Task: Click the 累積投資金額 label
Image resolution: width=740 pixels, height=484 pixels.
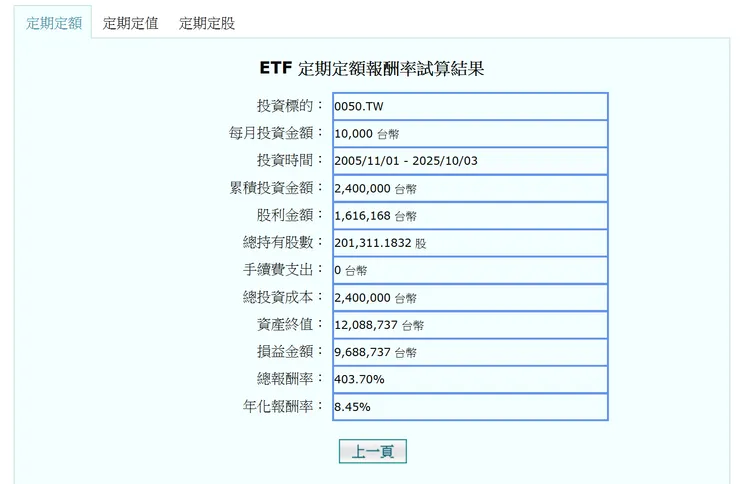Action: [276, 188]
